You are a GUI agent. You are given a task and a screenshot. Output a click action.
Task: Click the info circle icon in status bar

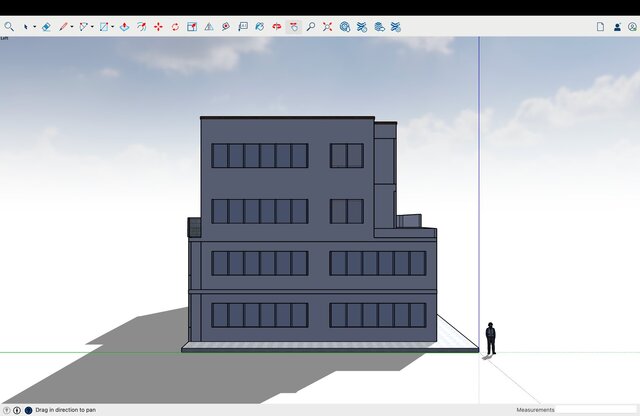tap(17, 410)
